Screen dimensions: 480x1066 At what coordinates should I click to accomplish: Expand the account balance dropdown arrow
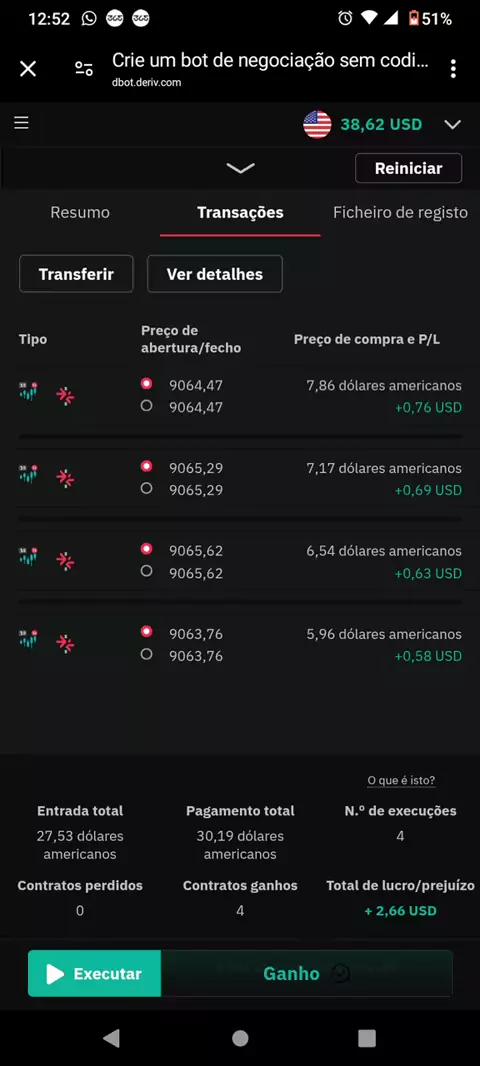tap(452, 124)
